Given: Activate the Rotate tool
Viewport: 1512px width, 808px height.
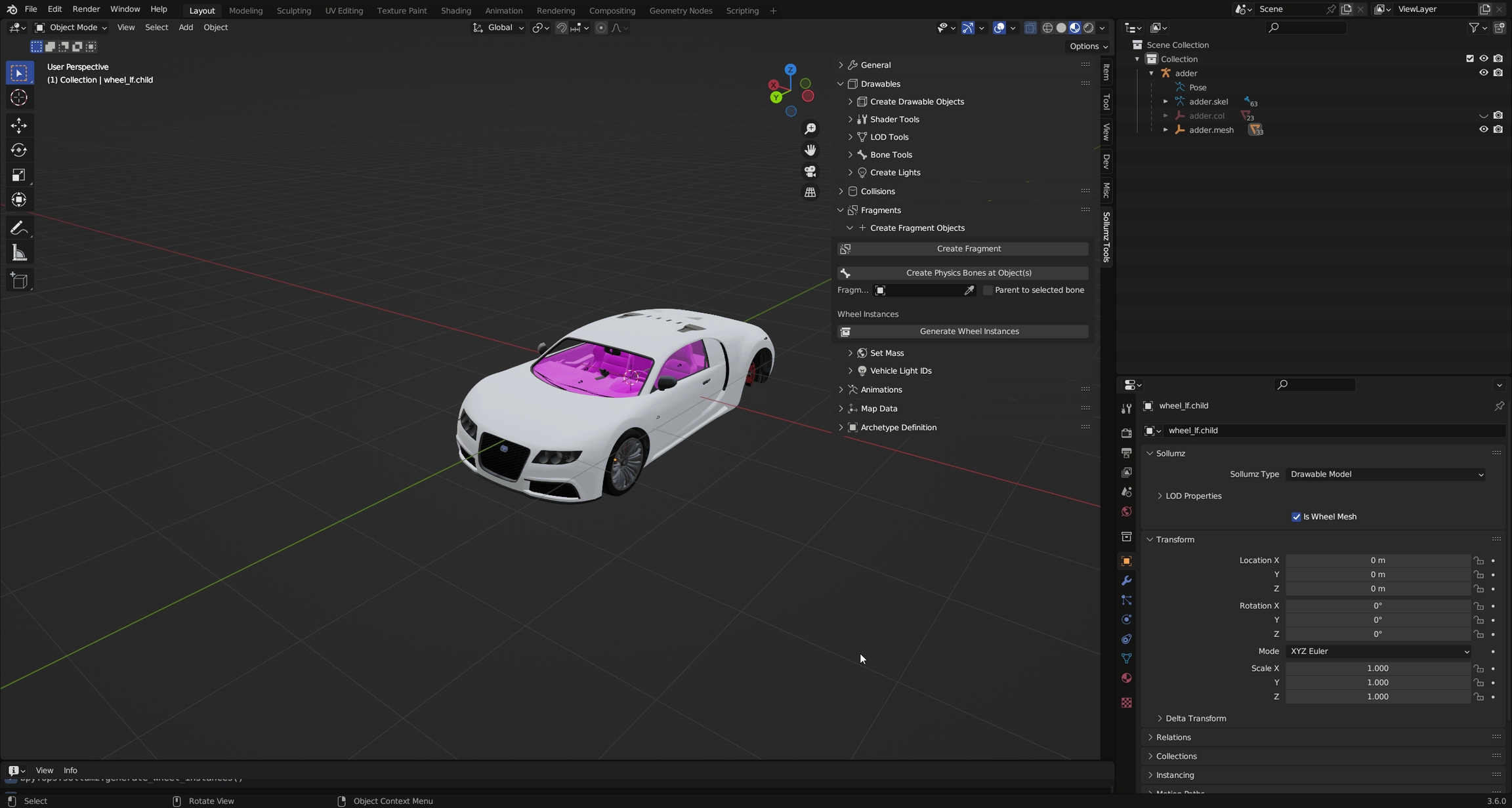Looking at the screenshot, I should [x=18, y=150].
